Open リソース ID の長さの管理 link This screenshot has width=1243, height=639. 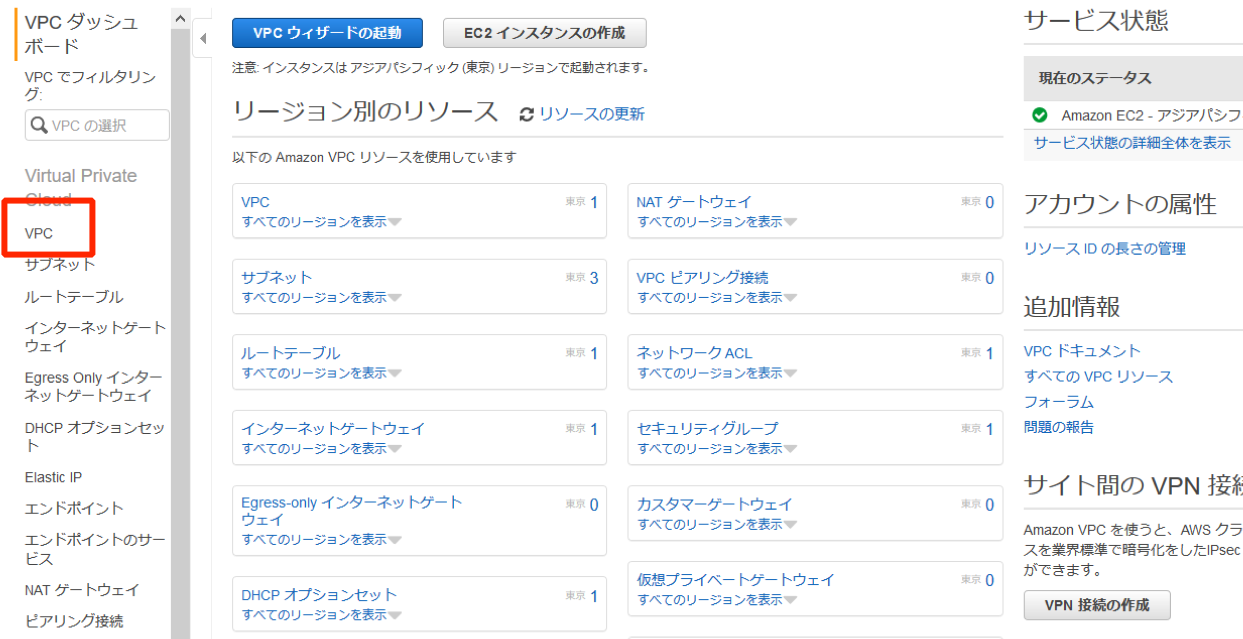[1105, 248]
